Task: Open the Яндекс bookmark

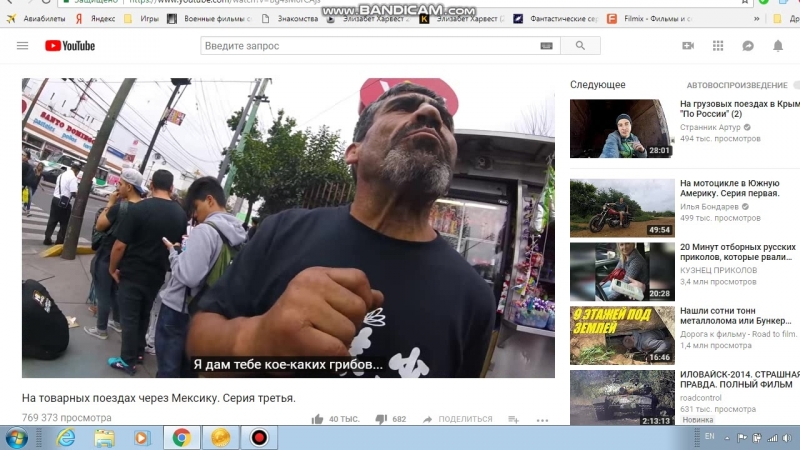Action: click(x=95, y=19)
